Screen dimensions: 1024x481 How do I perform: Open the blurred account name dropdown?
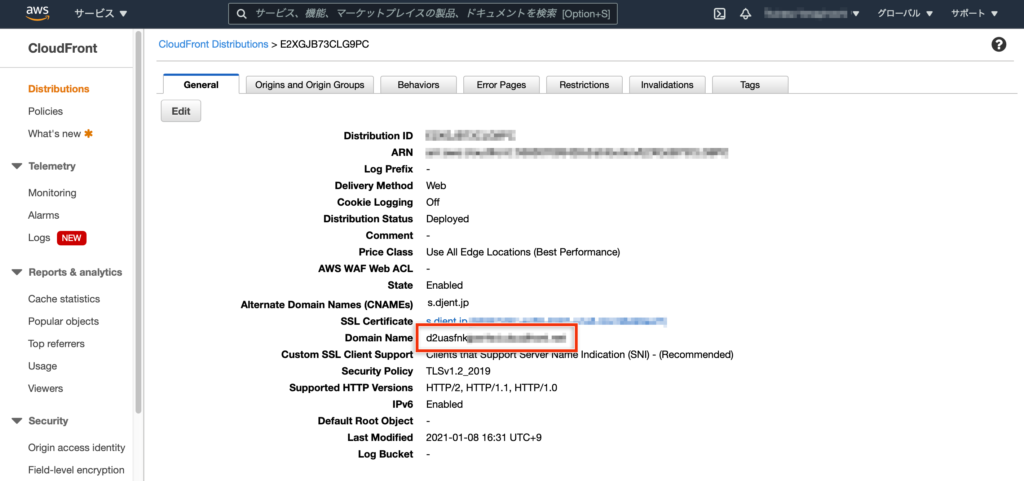tap(812, 14)
